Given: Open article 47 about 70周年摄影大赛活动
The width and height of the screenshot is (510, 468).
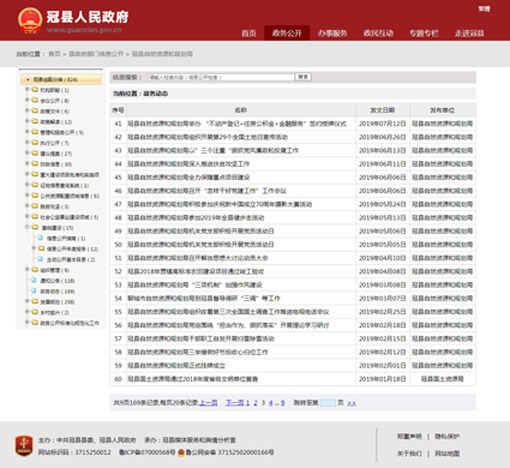Looking at the screenshot, I should (220, 204).
